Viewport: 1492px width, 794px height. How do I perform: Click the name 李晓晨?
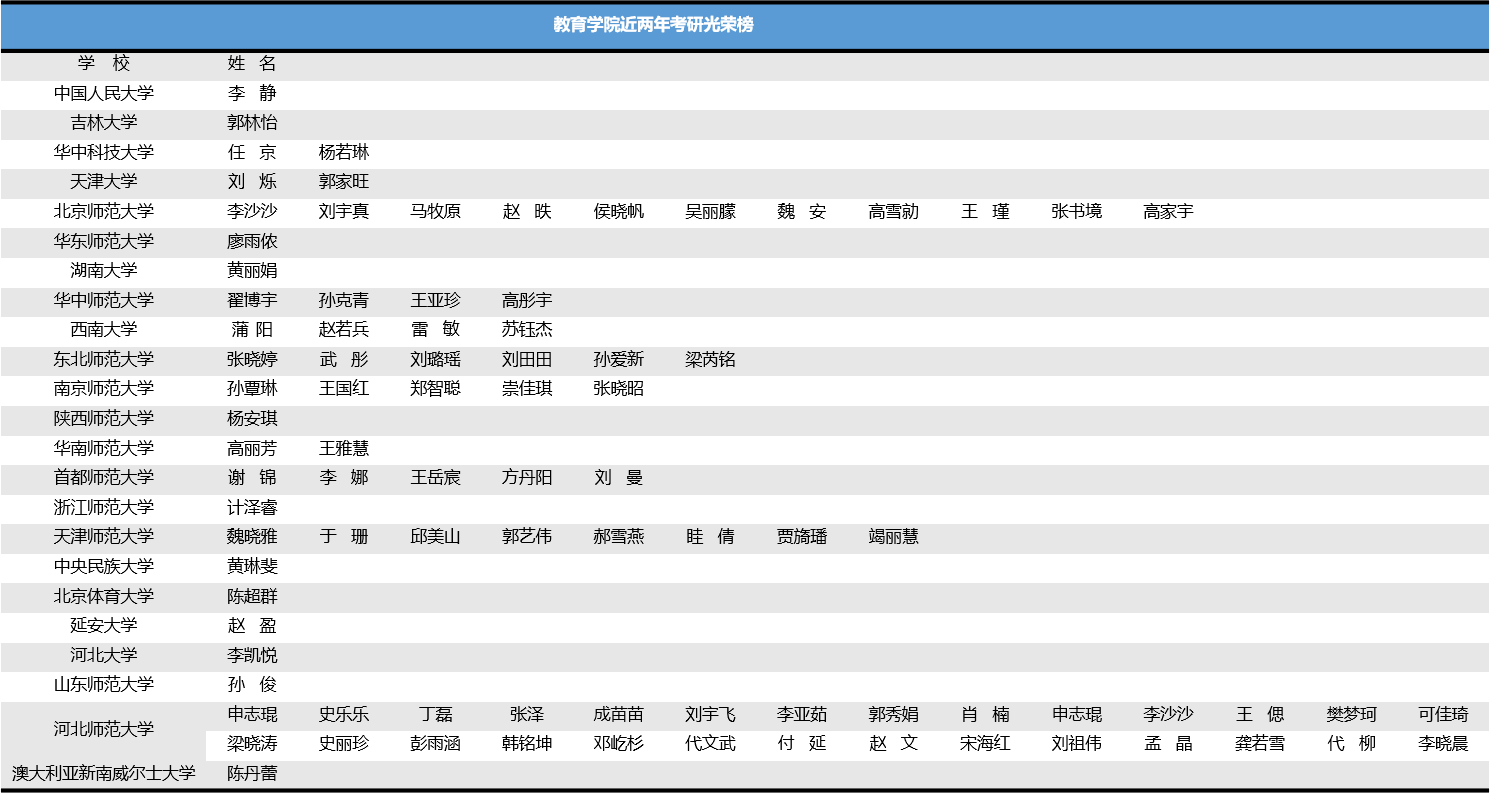pos(1443,745)
